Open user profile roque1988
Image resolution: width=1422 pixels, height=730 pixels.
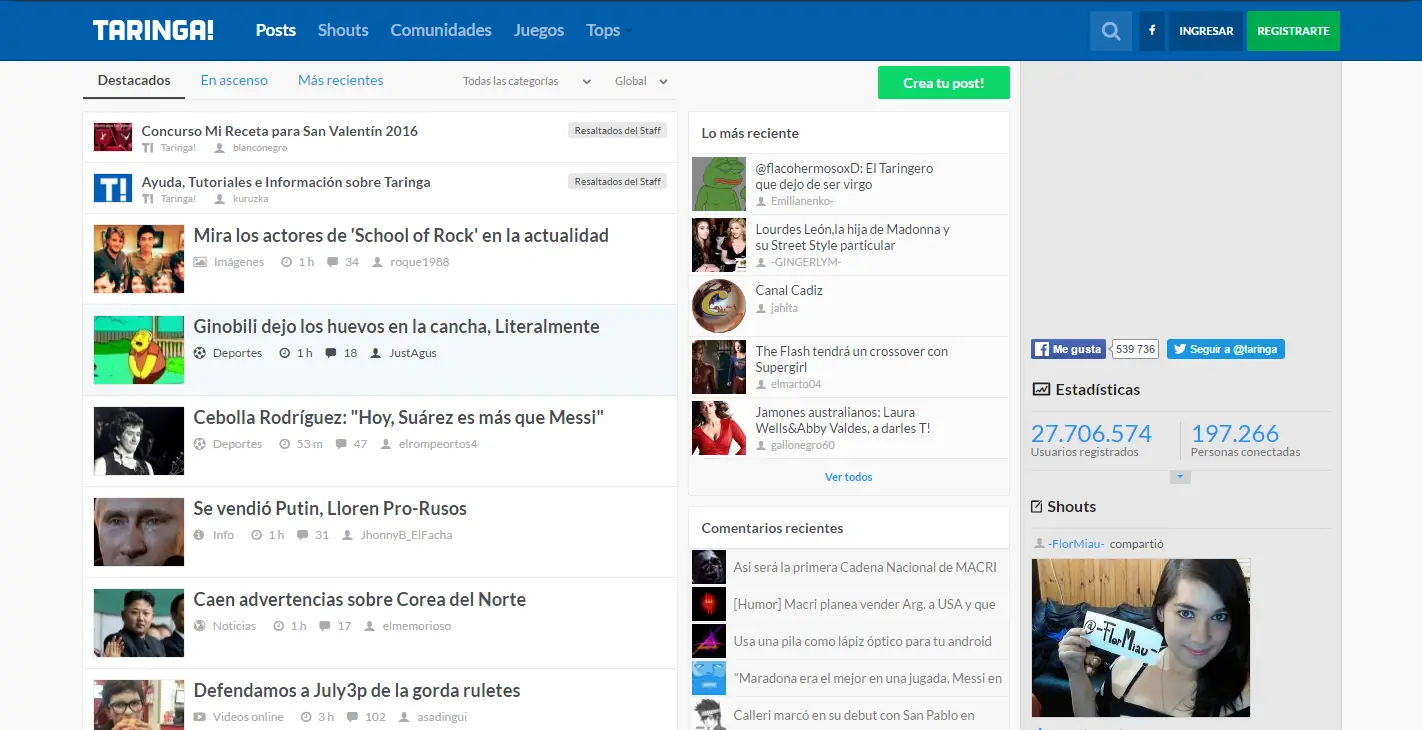click(419, 262)
